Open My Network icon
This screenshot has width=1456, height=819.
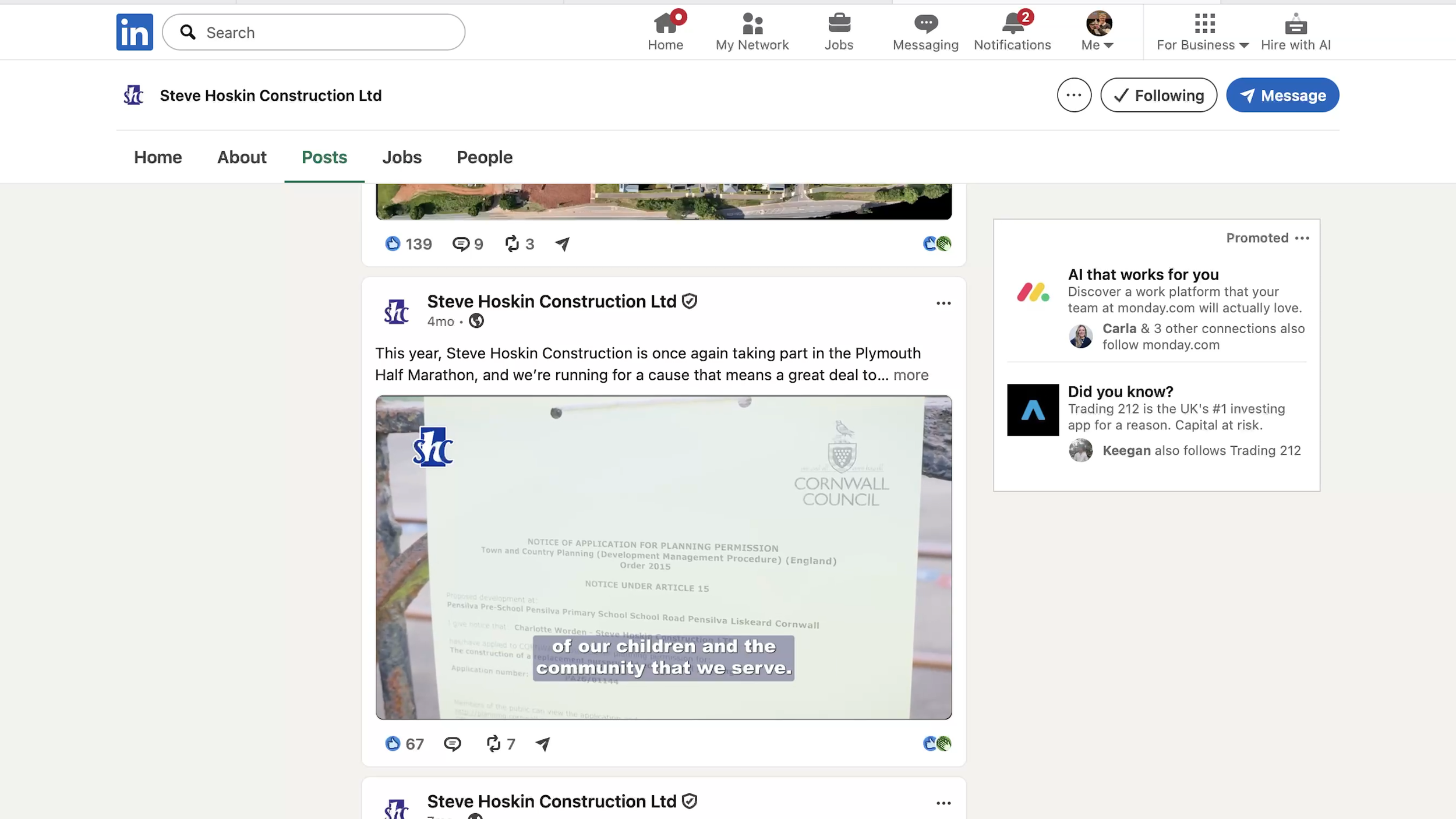[x=752, y=31]
